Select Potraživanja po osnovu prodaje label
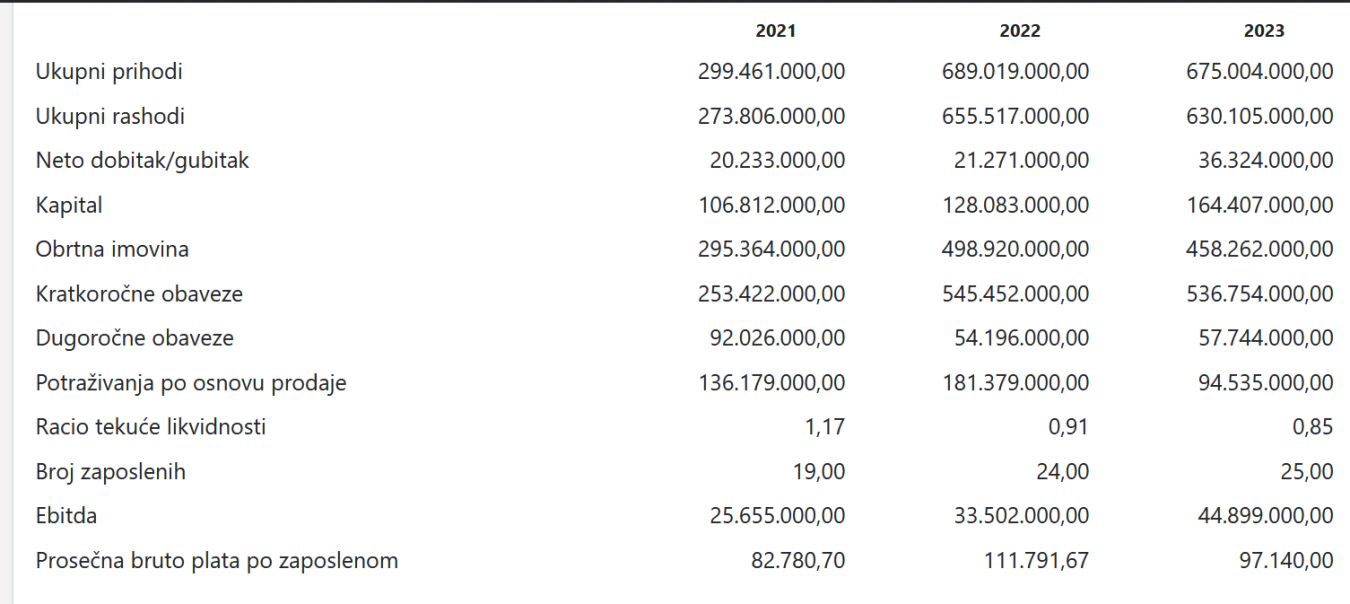This screenshot has height=604, width=1350. (x=191, y=383)
